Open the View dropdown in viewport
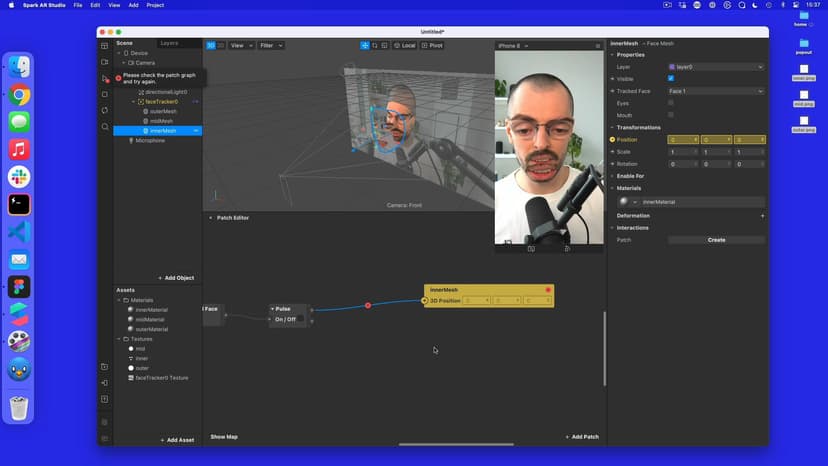 point(241,45)
